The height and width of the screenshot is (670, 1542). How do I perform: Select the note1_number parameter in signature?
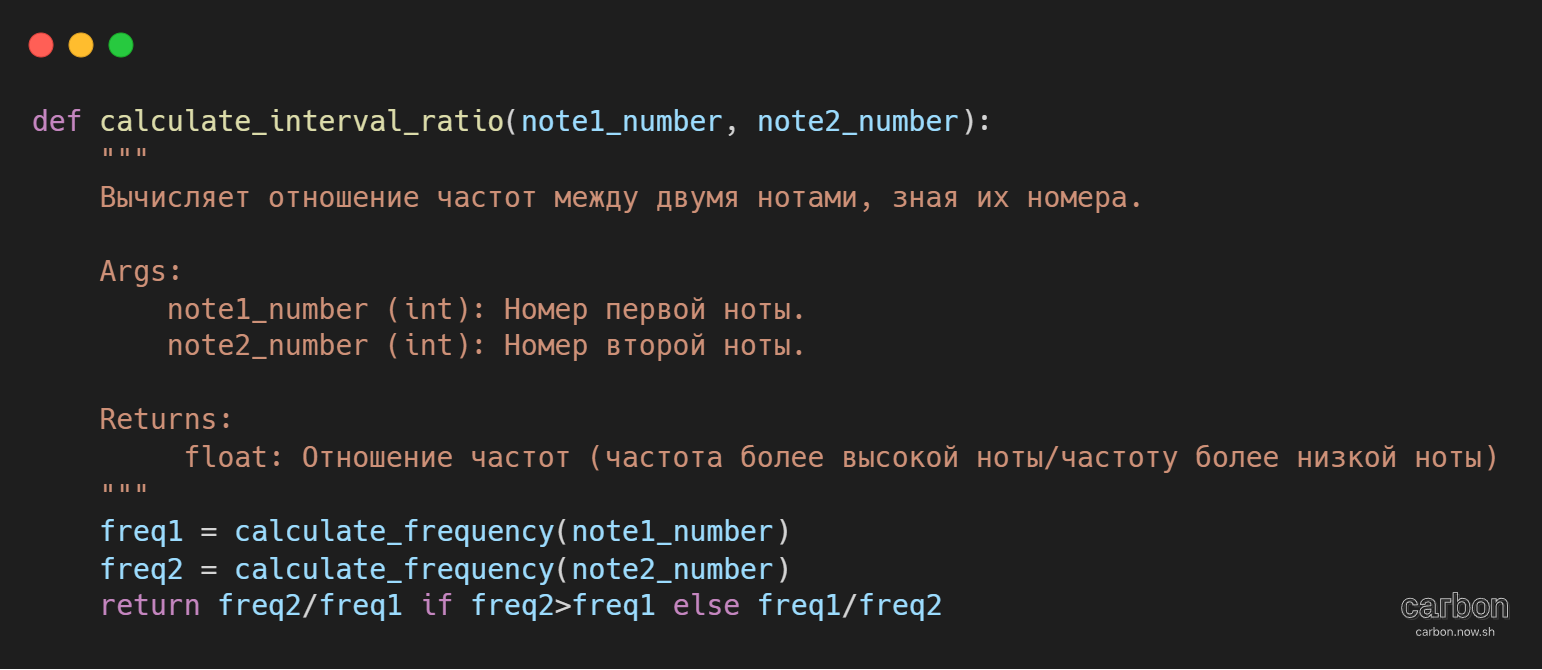point(622,121)
